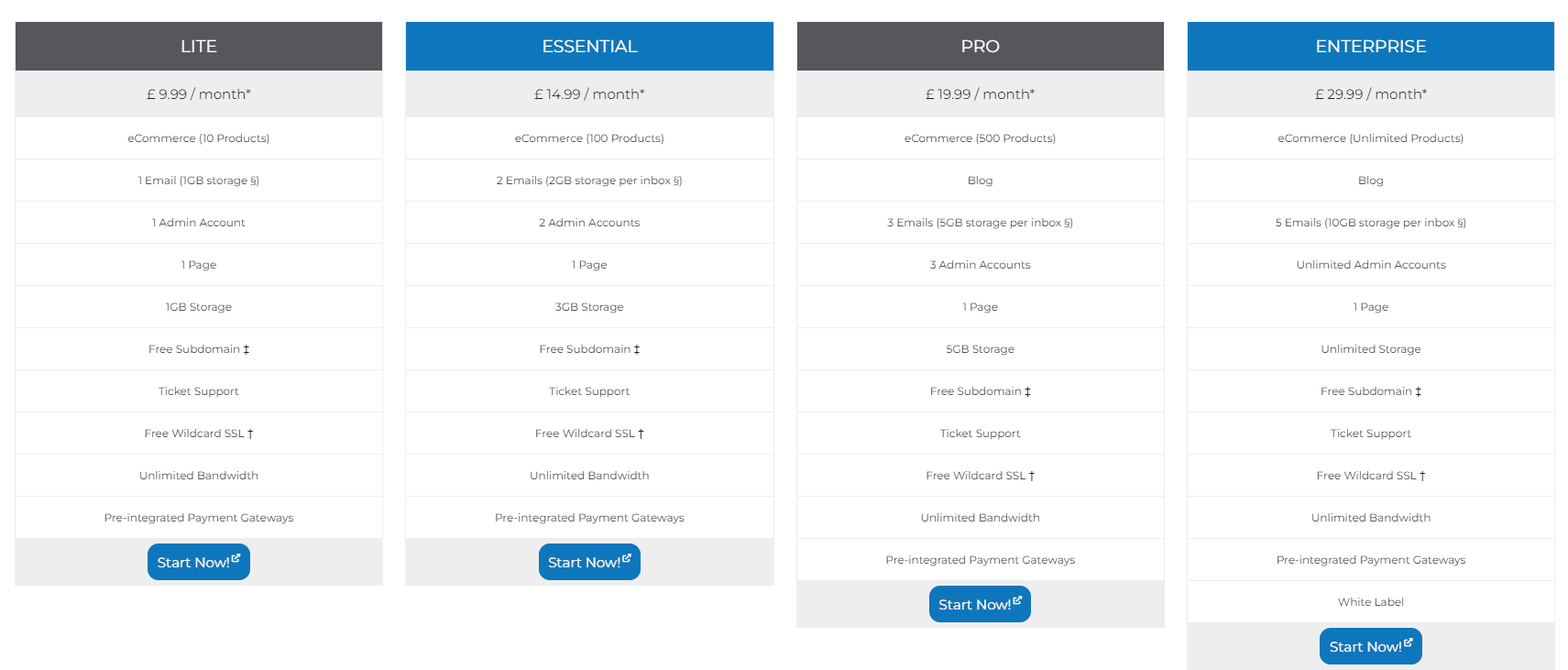Click Start Now under the LITE plan
Viewport: 1568px width, 670px height.
tap(198, 562)
